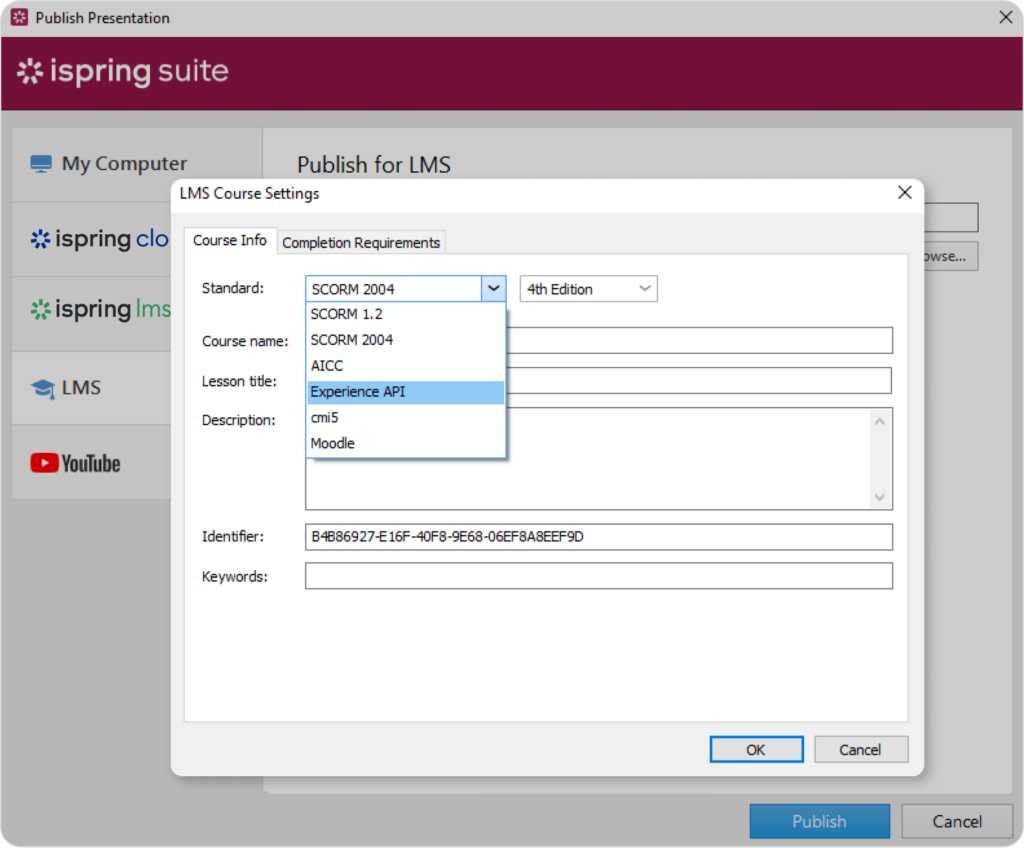
Task: Click the "Identifier:" label
Action: 233,536
